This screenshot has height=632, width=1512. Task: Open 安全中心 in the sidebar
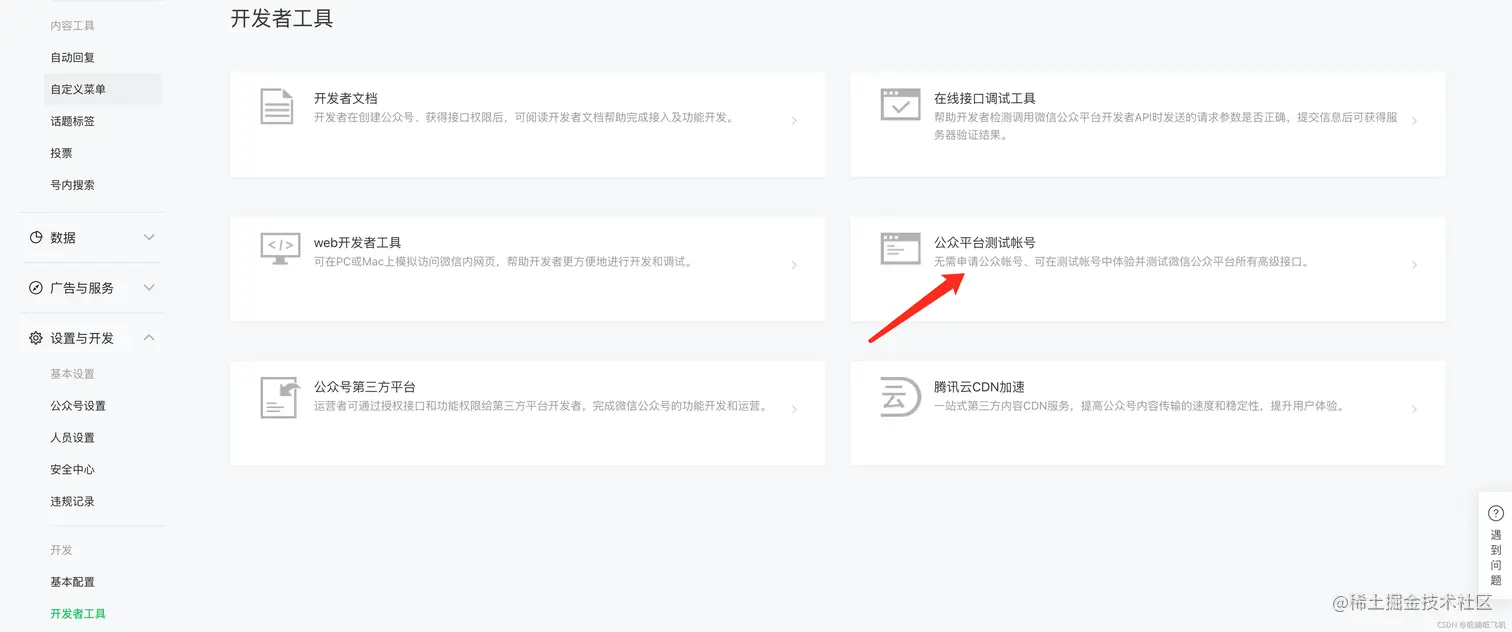tap(73, 470)
